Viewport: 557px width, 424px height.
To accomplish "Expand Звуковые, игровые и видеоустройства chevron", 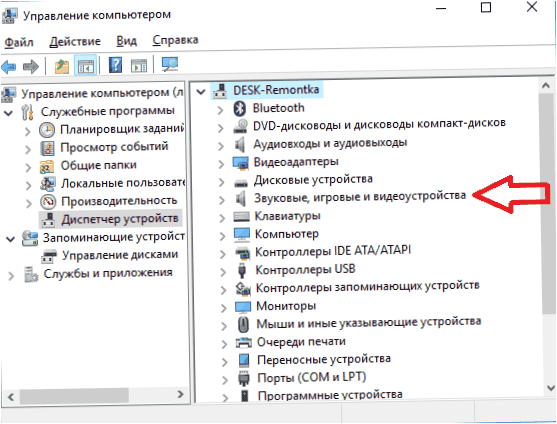I will pyautogui.click(x=222, y=200).
